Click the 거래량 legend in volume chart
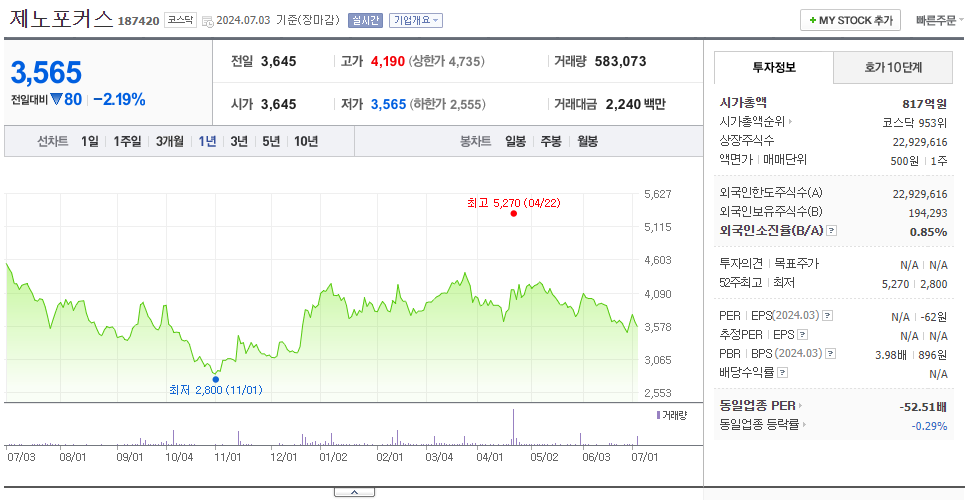 (671, 415)
